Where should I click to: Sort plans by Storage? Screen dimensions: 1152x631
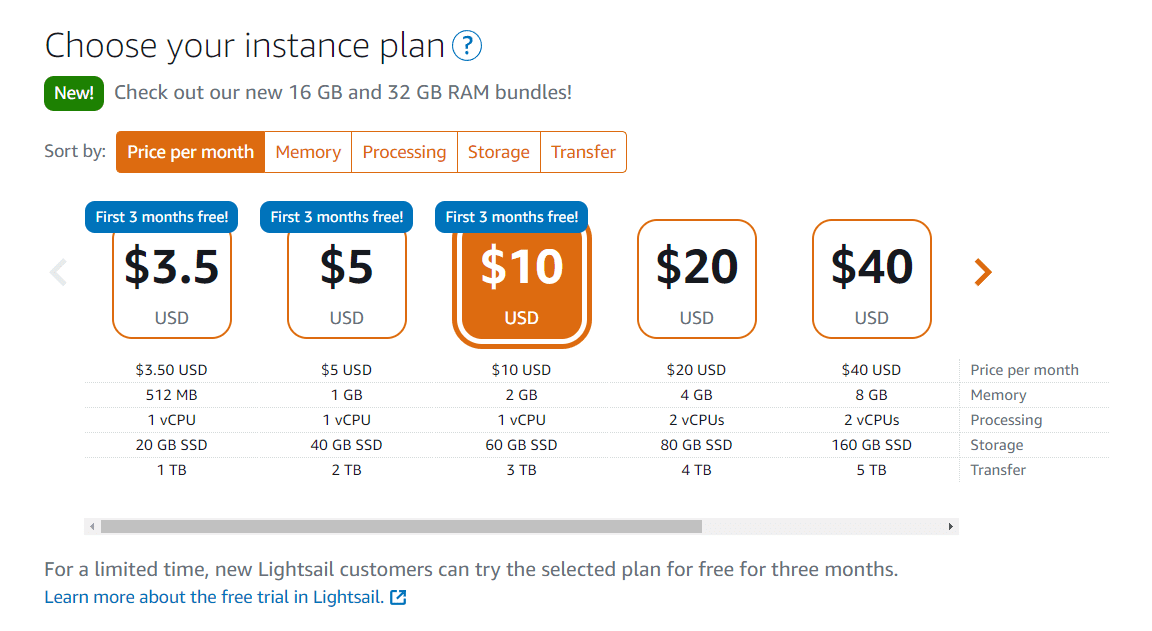(498, 151)
